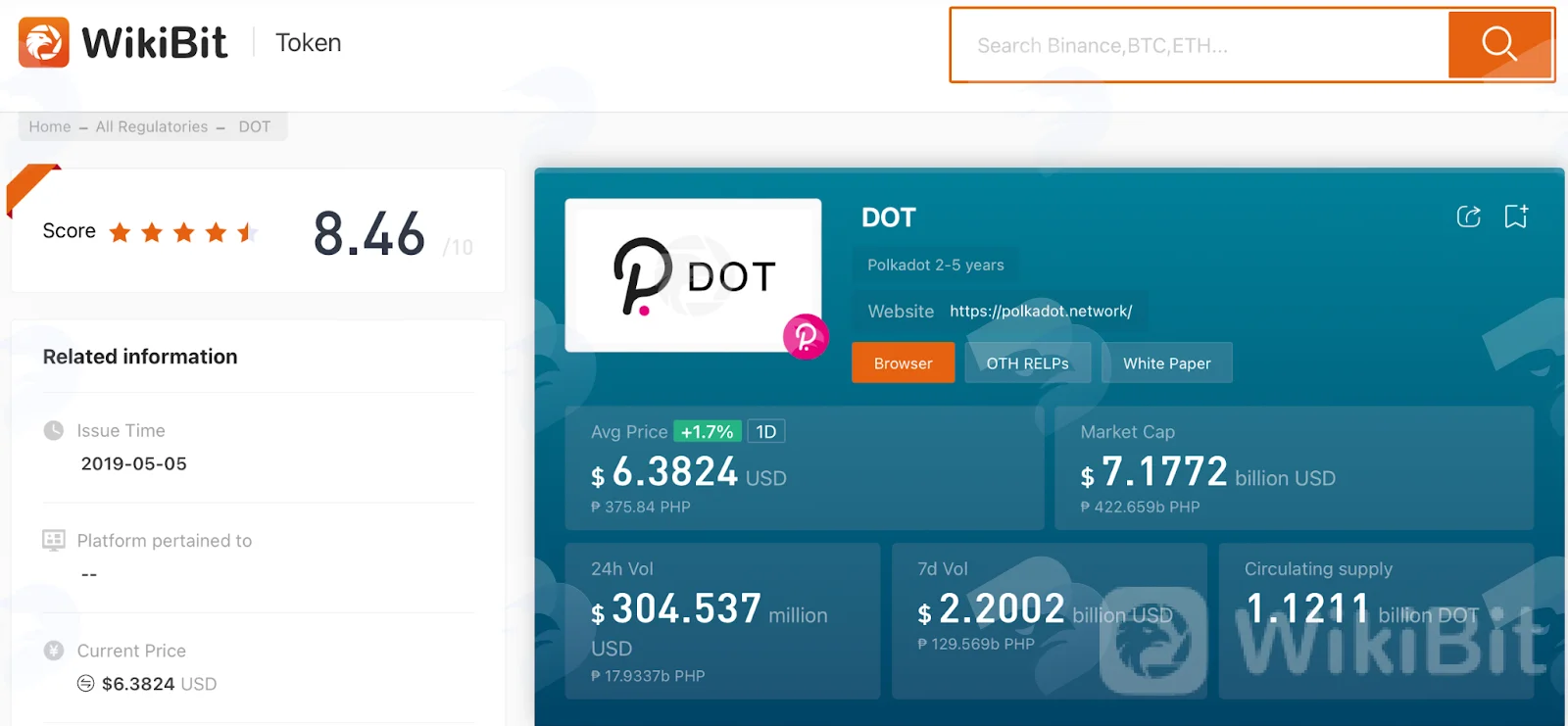
Task: Open All Regulatories breadcrumb
Action: [152, 126]
